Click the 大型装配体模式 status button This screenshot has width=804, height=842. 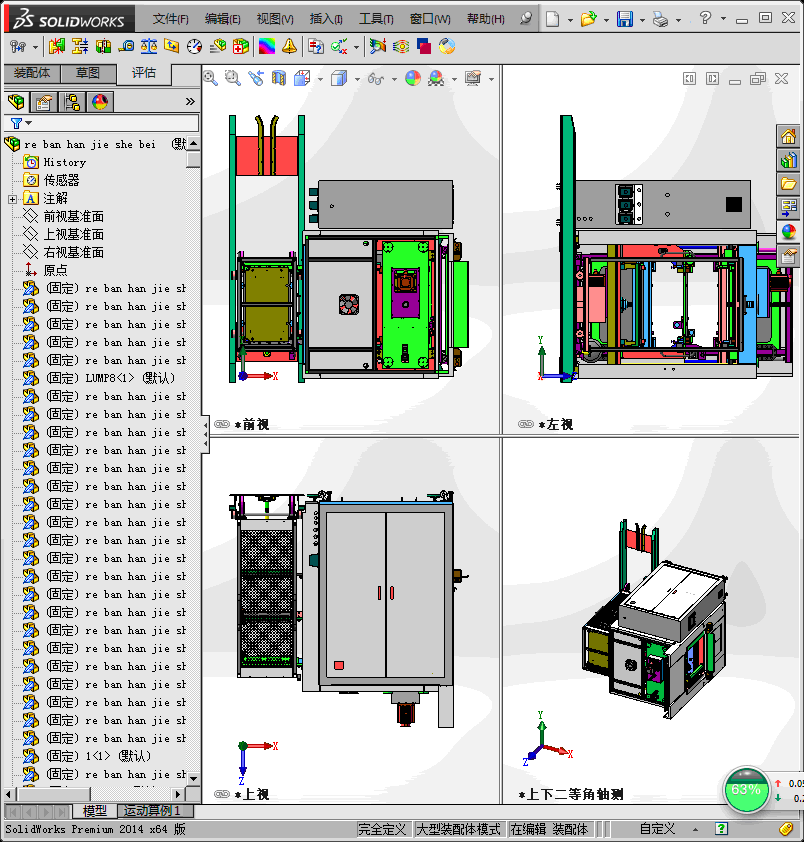coord(459,829)
